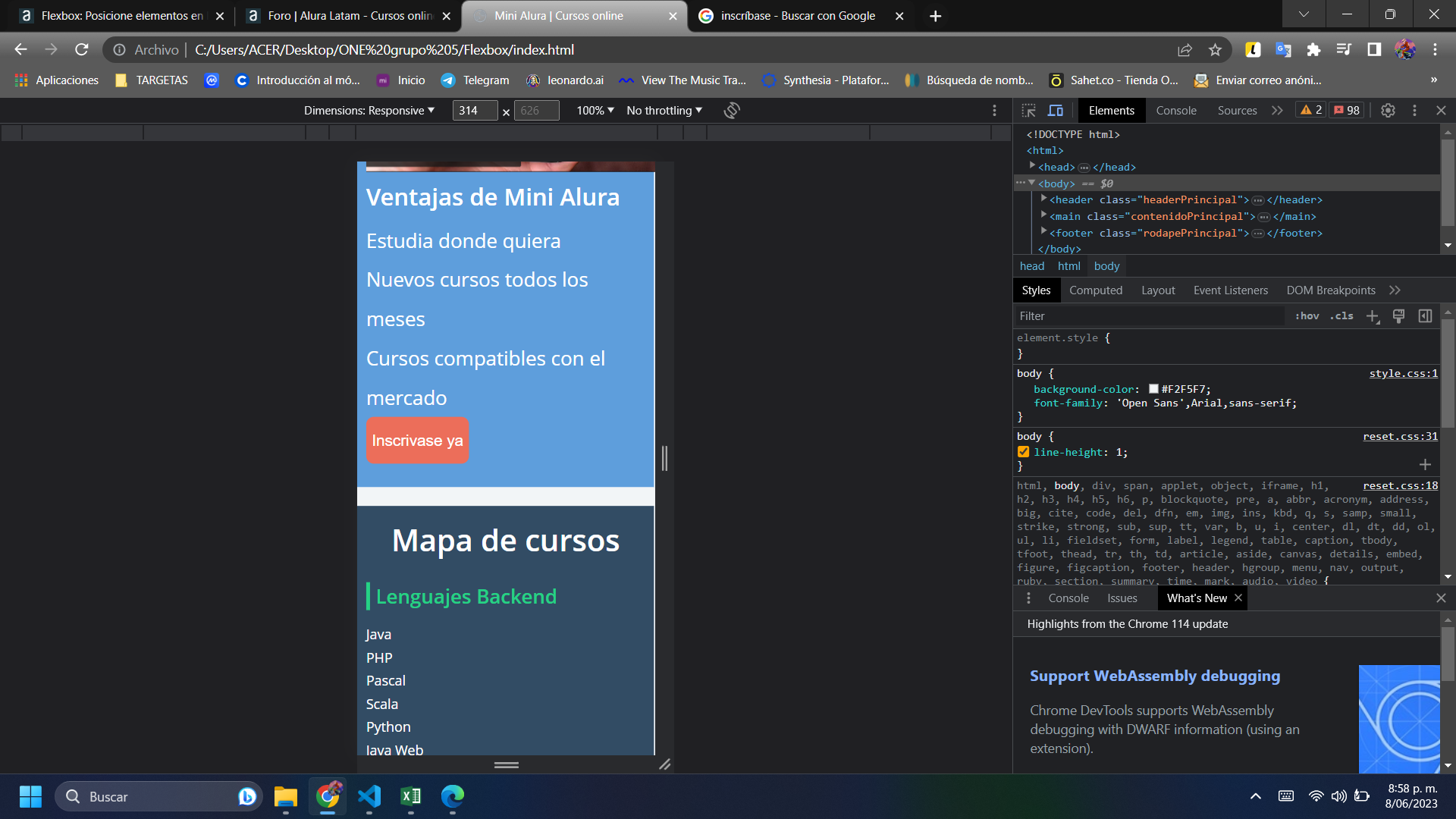Open a new browser tab
The image size is (1456, 819).
[x=935, y=16]
